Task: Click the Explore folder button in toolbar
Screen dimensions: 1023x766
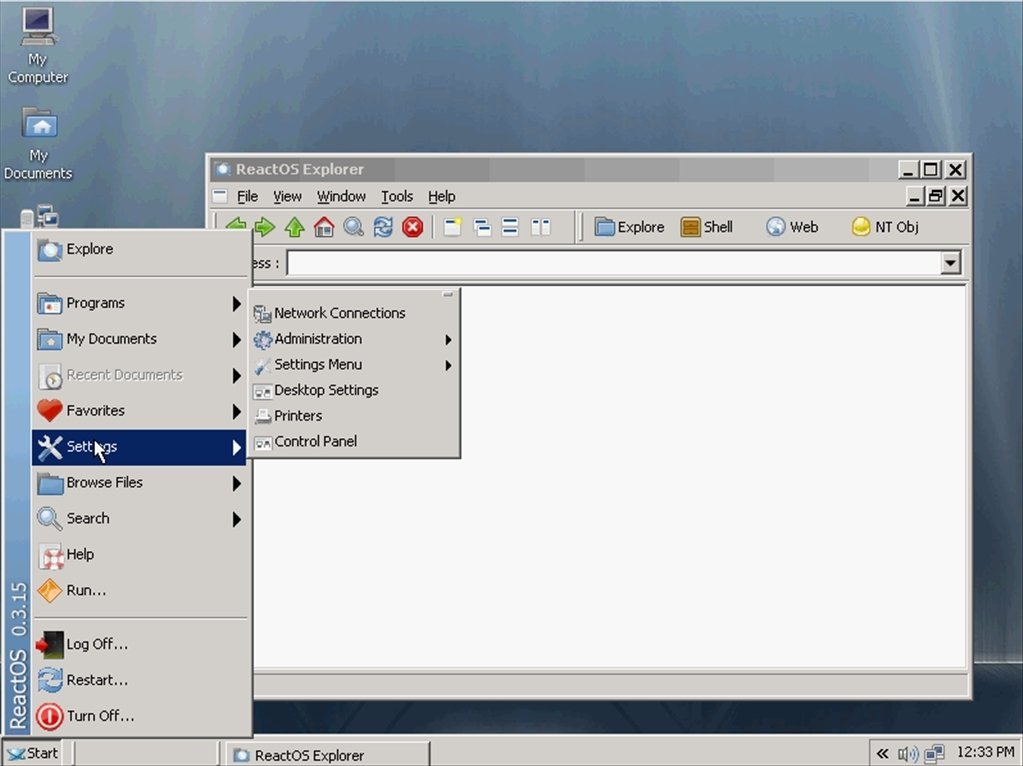Action: tap(630, 227)
